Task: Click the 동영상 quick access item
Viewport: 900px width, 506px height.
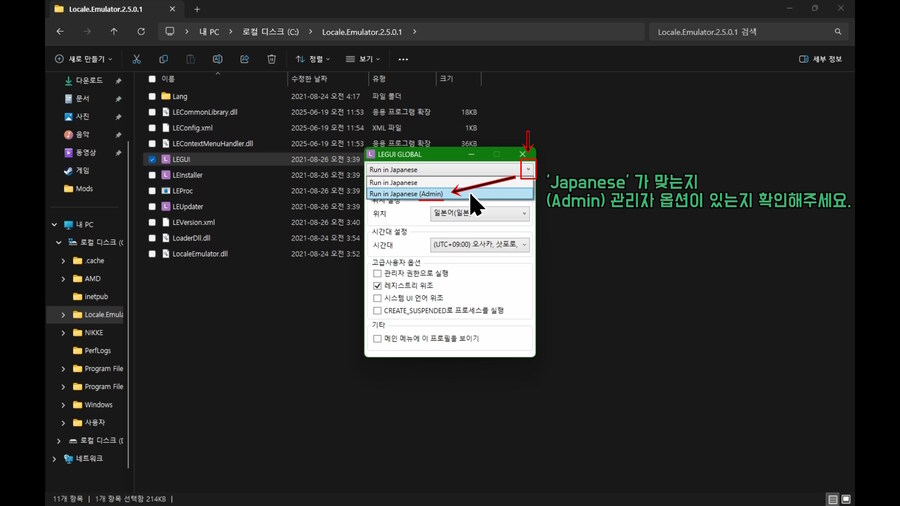Action: [86, 153]
